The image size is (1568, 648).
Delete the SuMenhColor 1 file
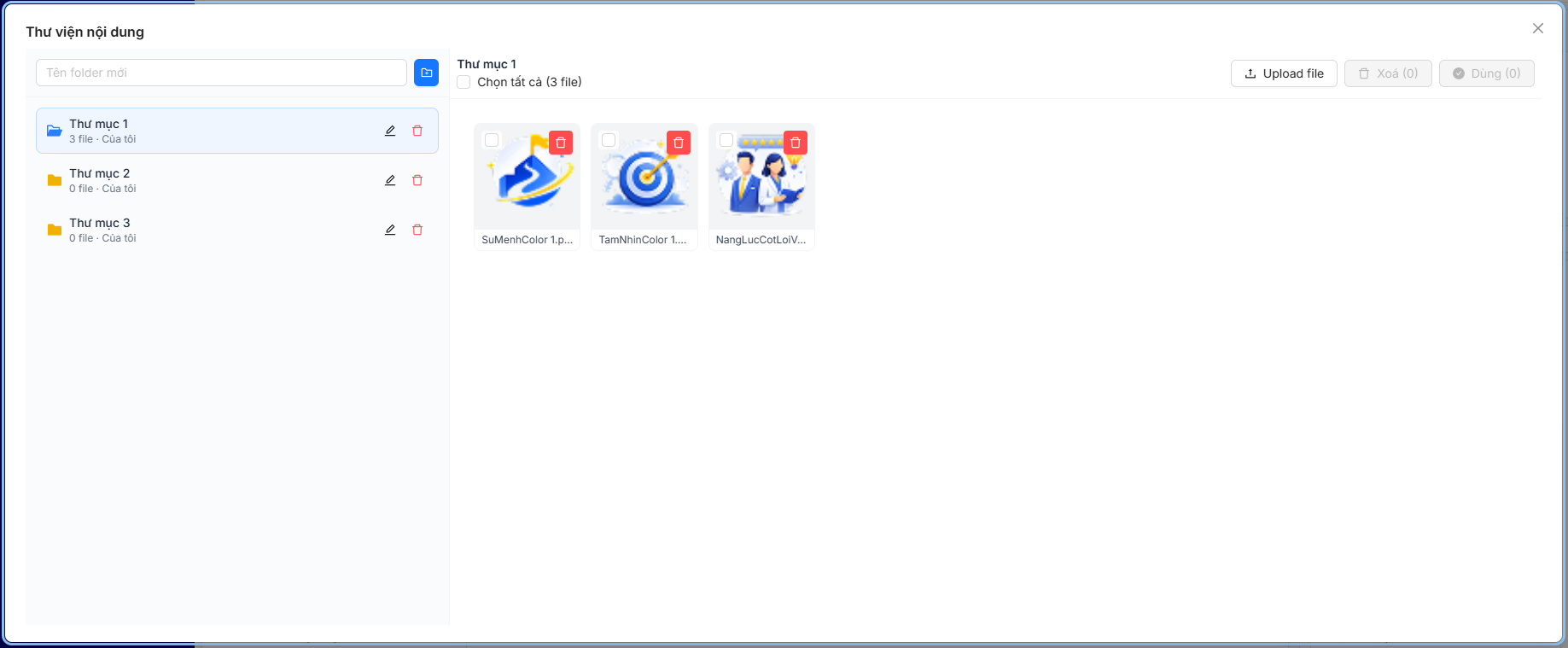(561, 143)
